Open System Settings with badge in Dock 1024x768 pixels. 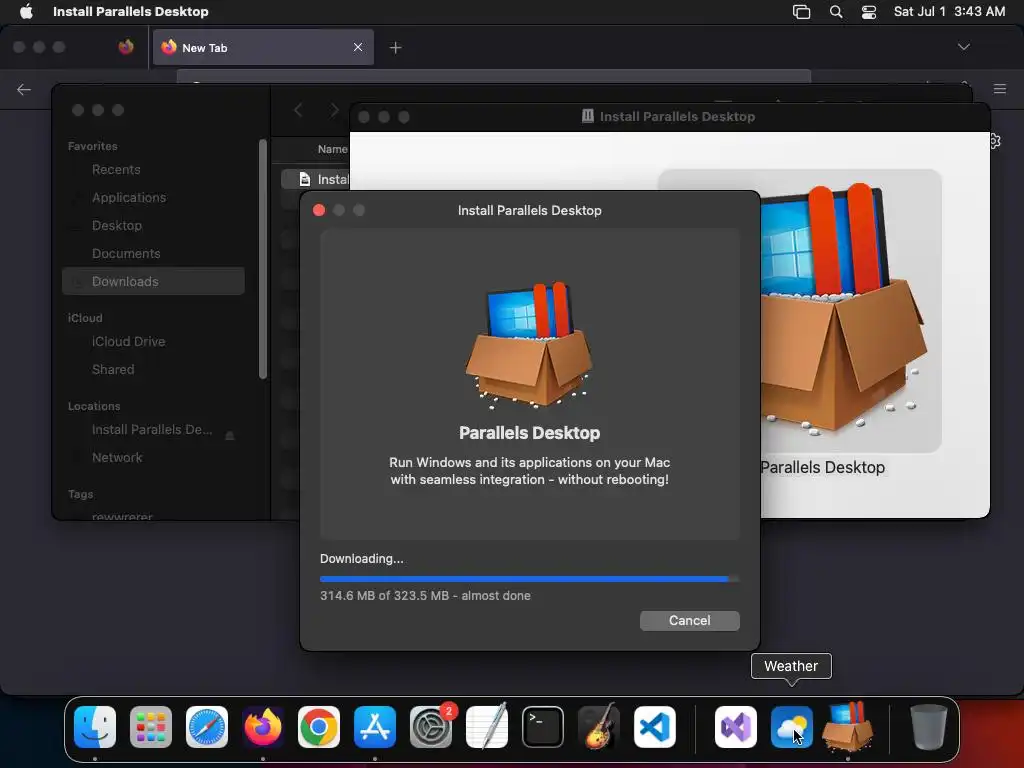431,727
